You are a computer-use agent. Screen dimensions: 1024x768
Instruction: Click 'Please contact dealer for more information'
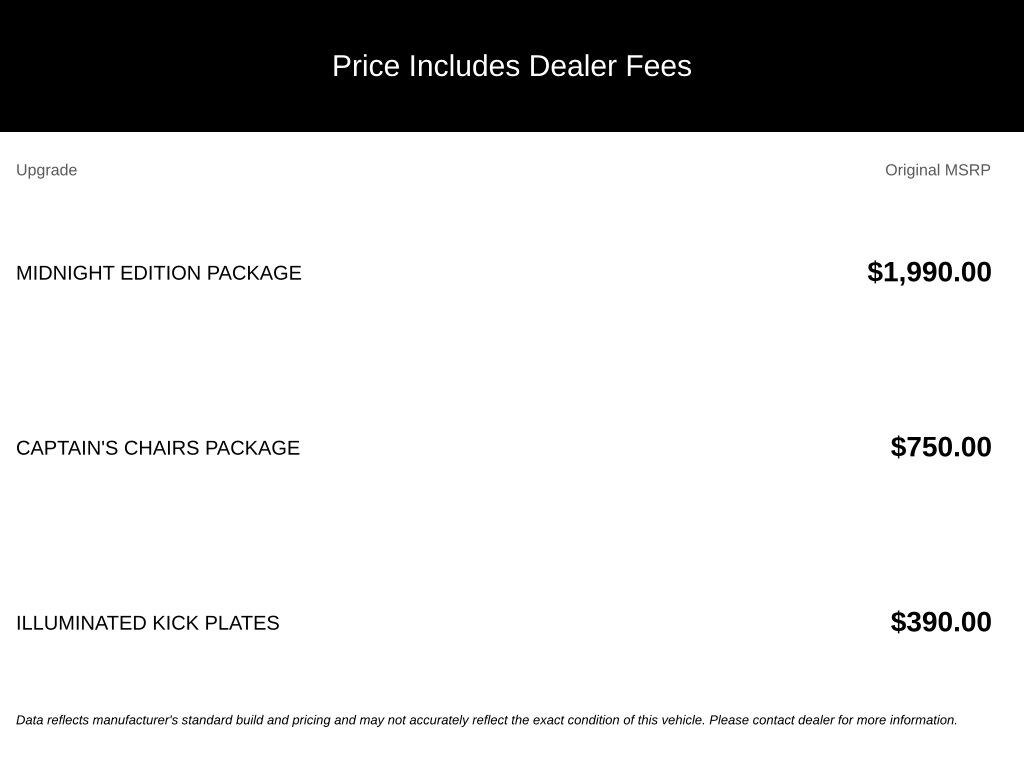833,720
